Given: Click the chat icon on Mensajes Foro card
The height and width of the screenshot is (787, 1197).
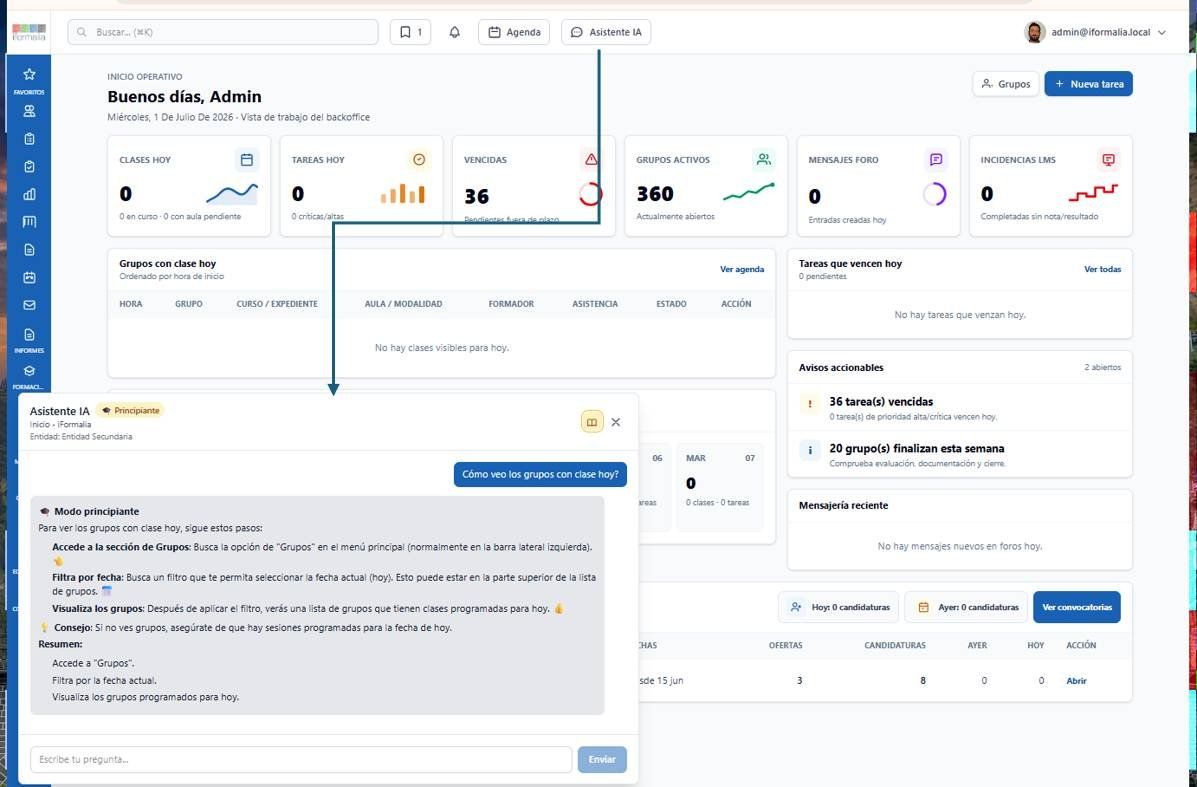Looking at the screenshot, I should pos(936,160).
